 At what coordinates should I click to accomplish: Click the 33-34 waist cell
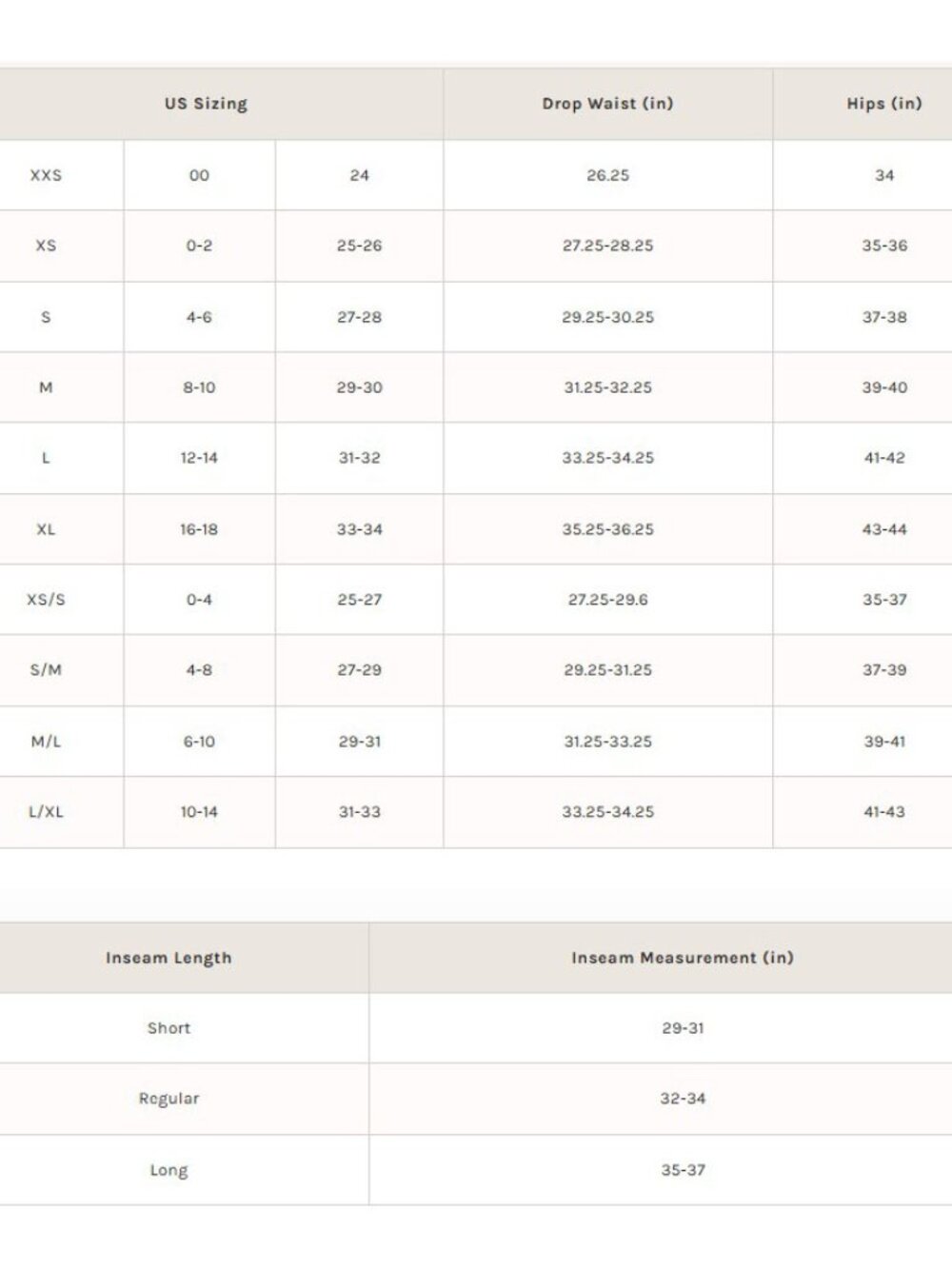359,529
